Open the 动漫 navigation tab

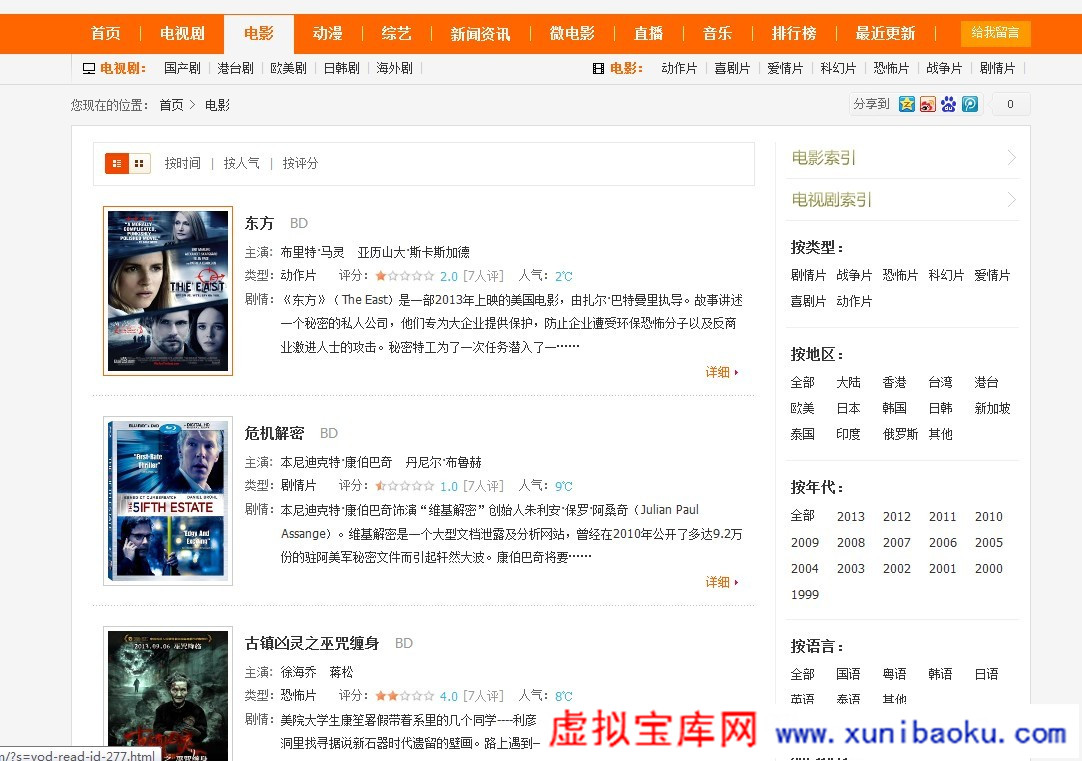[x=327, y=34]
